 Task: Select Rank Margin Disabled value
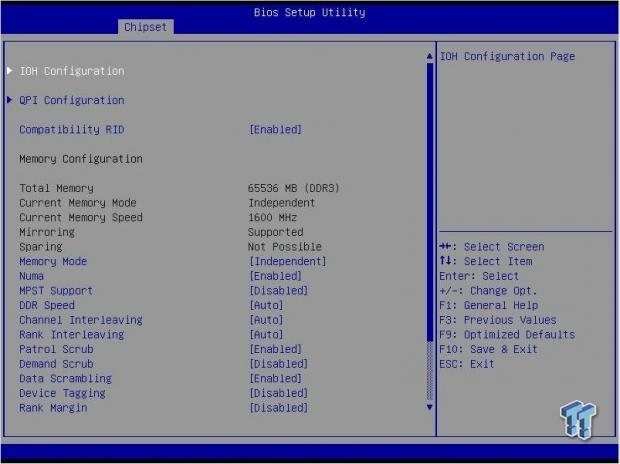click(x=279, y=407)
